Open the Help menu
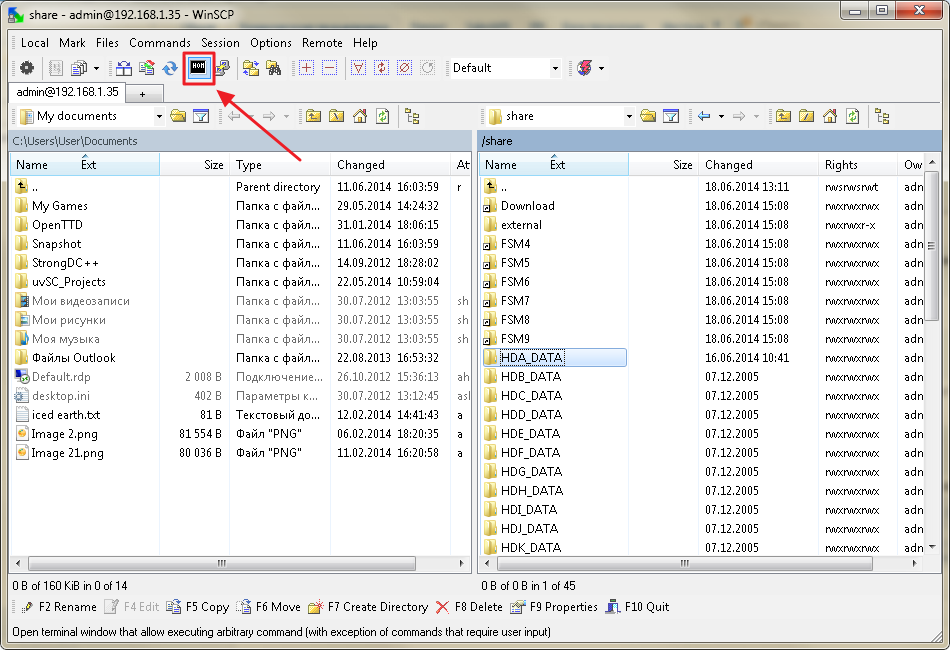The height and width of the screenshot is (650, 950). pos(365,43)
